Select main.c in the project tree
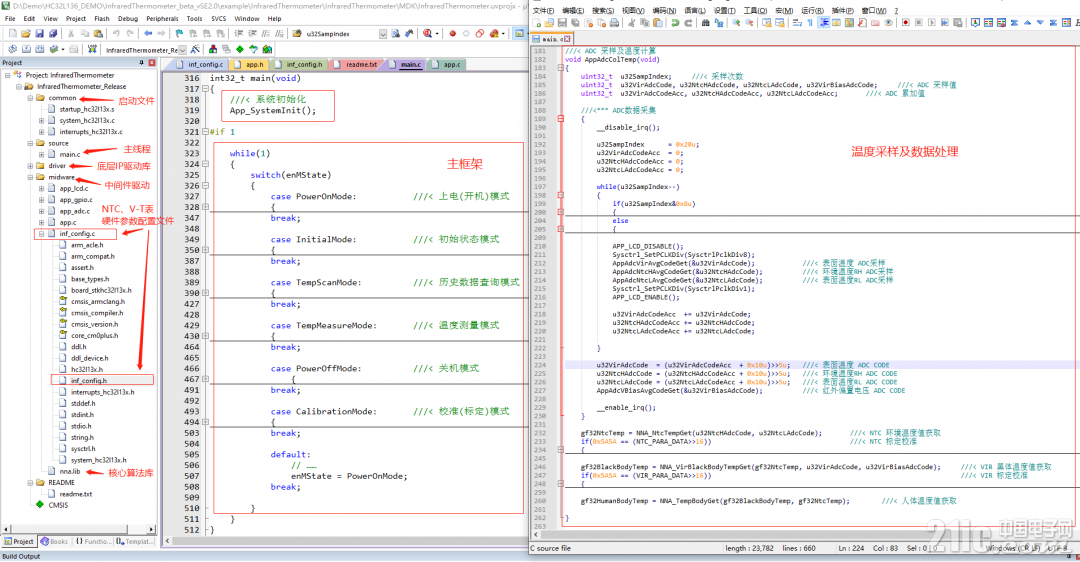Viewport: 1080px width, 562px height. point(70,154)
